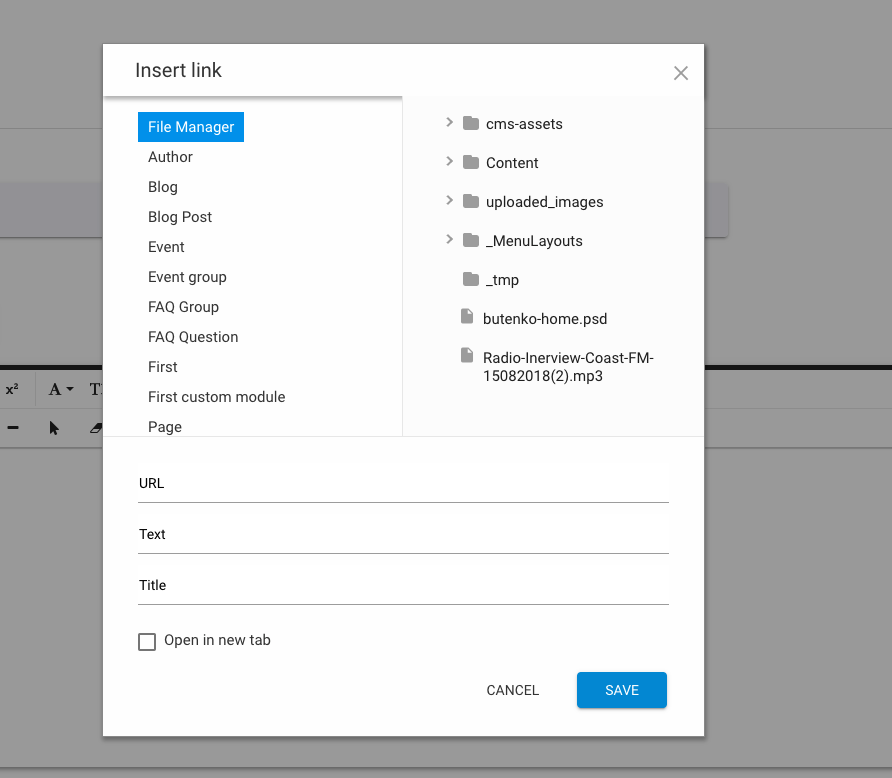Select the arrow cursor tool in editor toolbar
The image size is (892, 778).
[53, 428]
